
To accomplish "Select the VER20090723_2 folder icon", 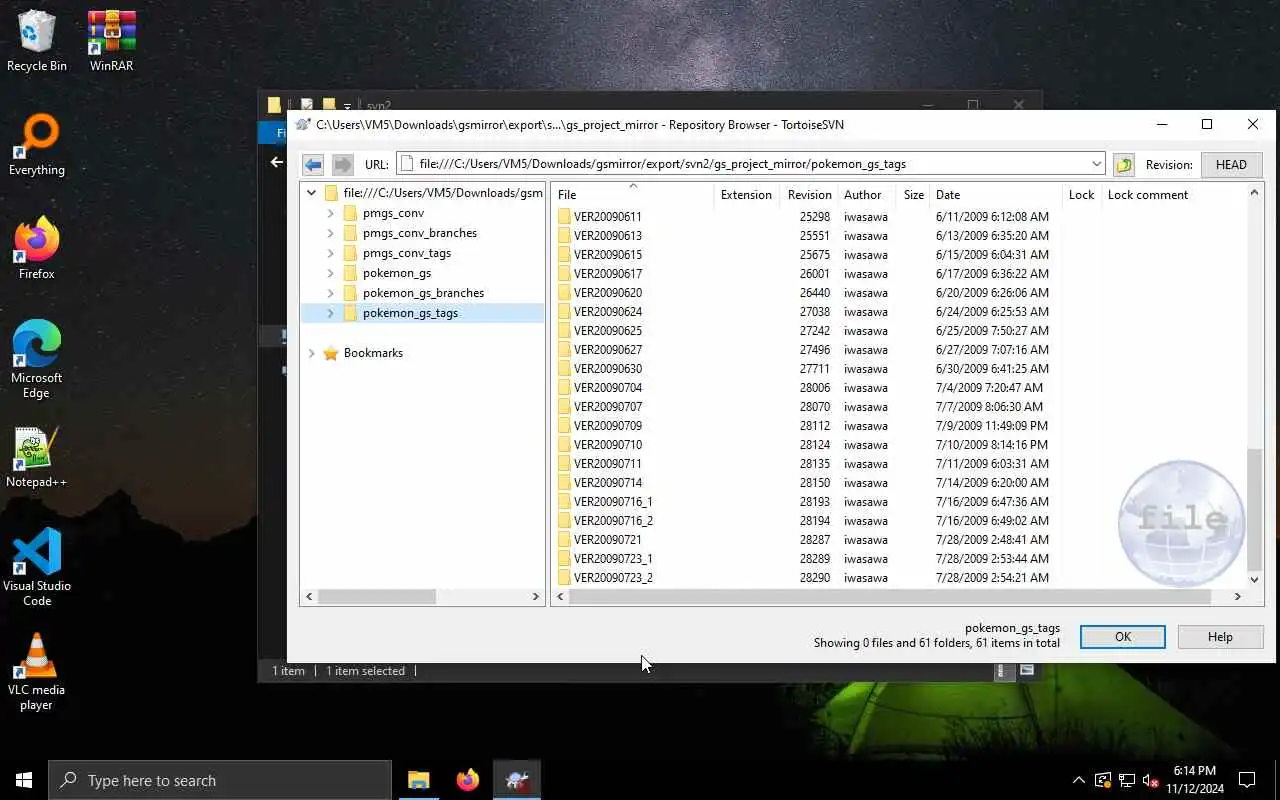I will pos(564,577).
